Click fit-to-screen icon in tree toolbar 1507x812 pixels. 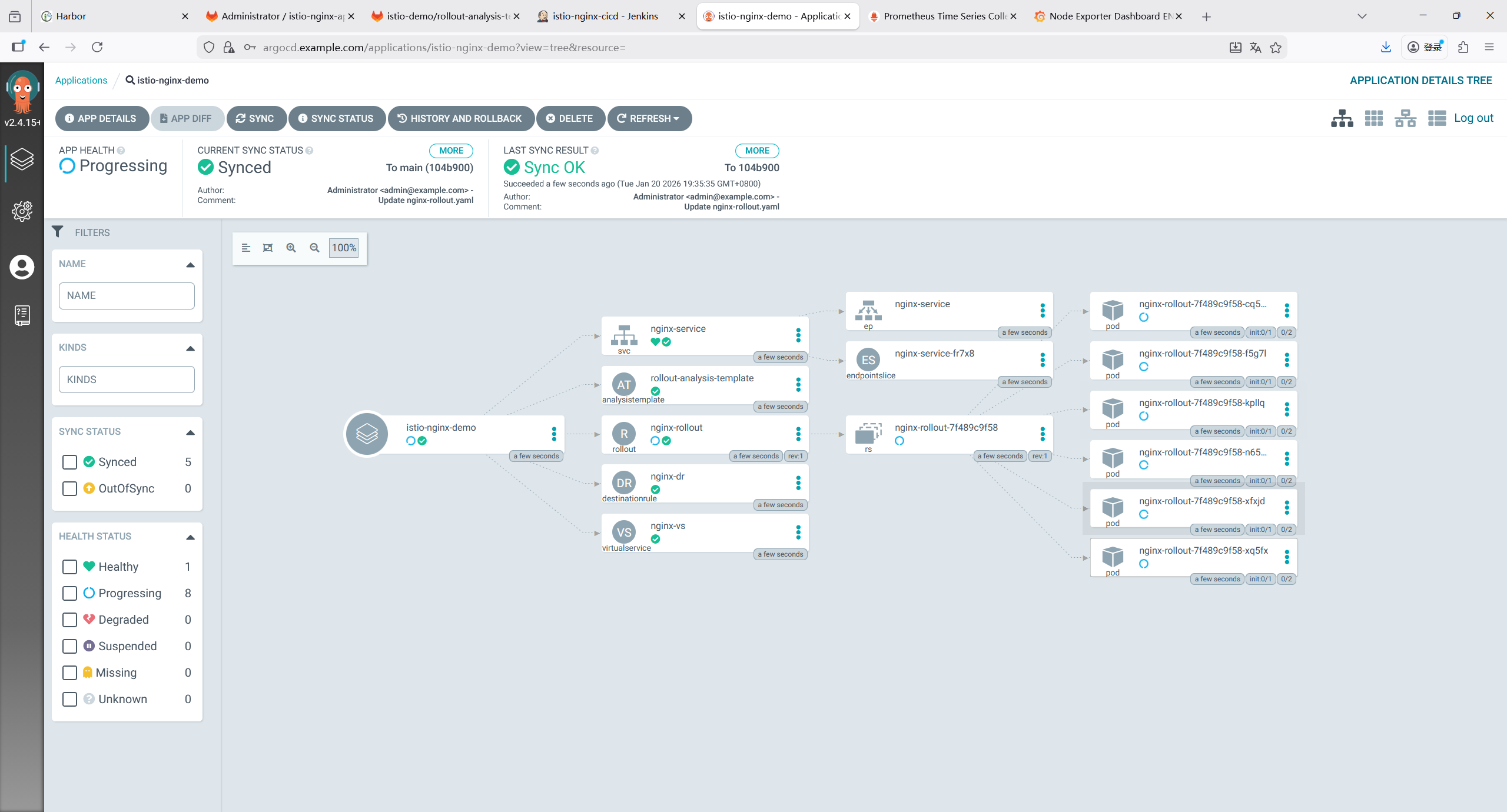tap(268, 248)
